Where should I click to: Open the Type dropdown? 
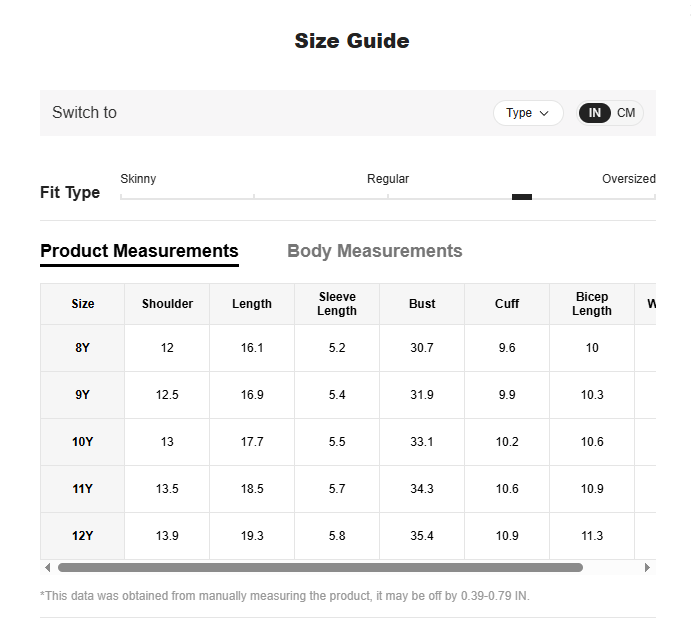tap(528, 113)
